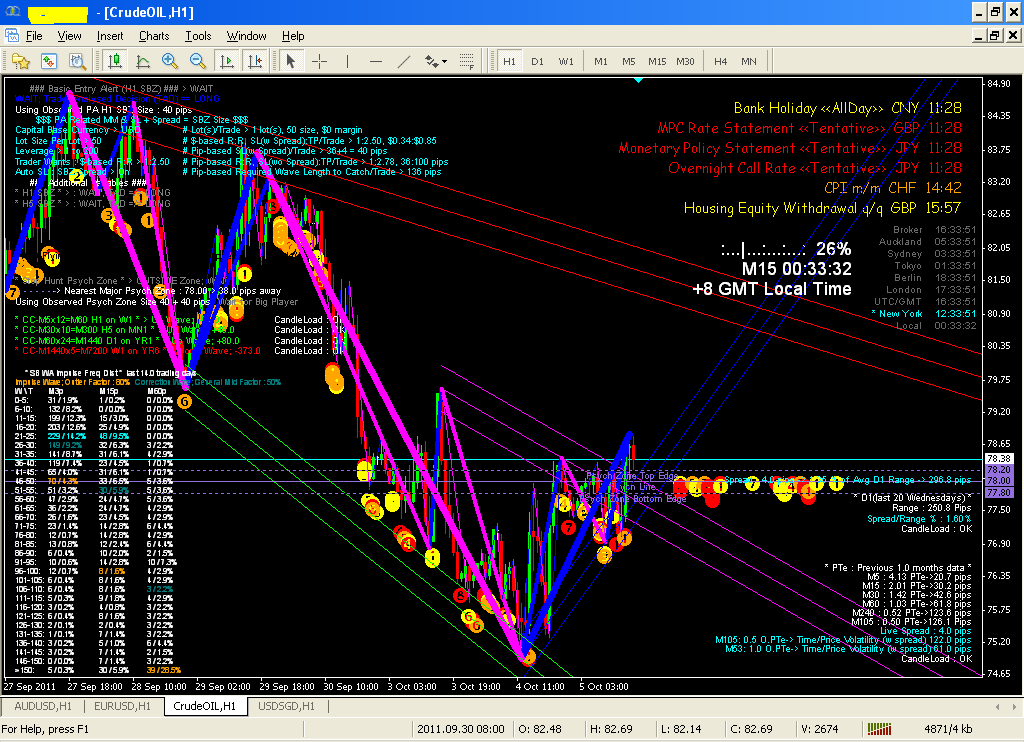Select the Crosshair tool
Image resolution: width=1024 pixels, height=742 pixels.
point(320,61)
